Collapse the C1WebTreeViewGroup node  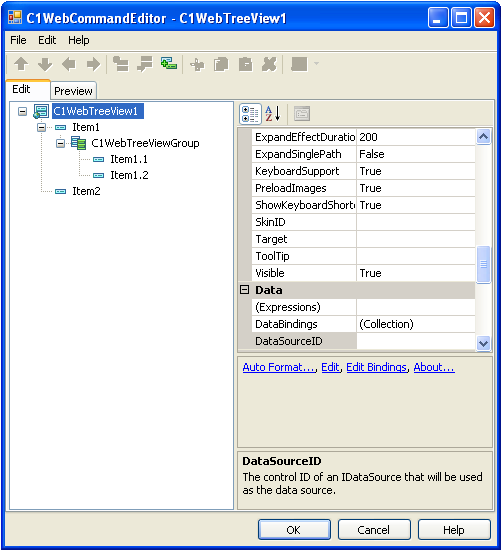tap(60, 143)
